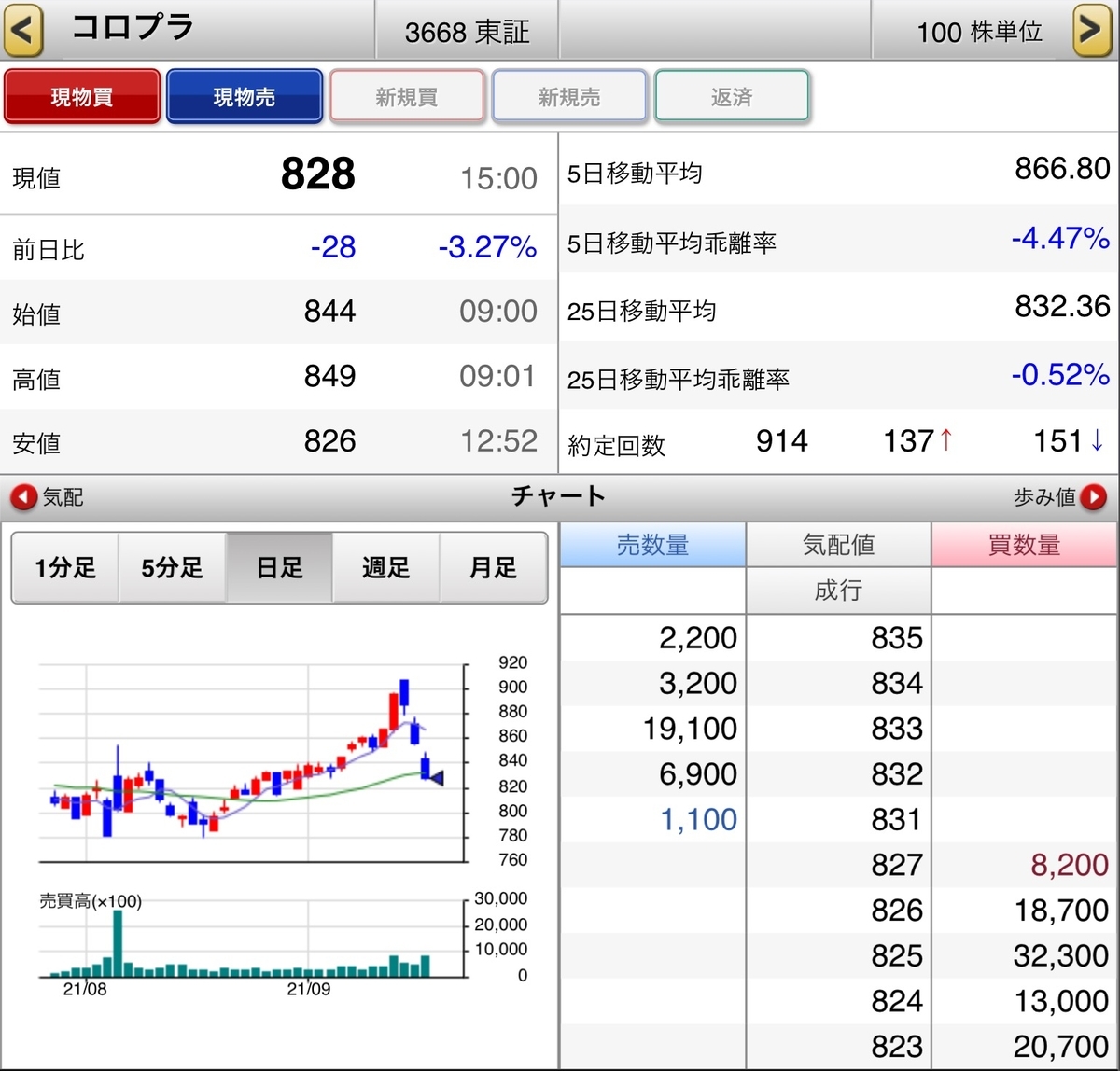Tap the 5日移動平均乖離率 value -4.47%

point(1060,238)
